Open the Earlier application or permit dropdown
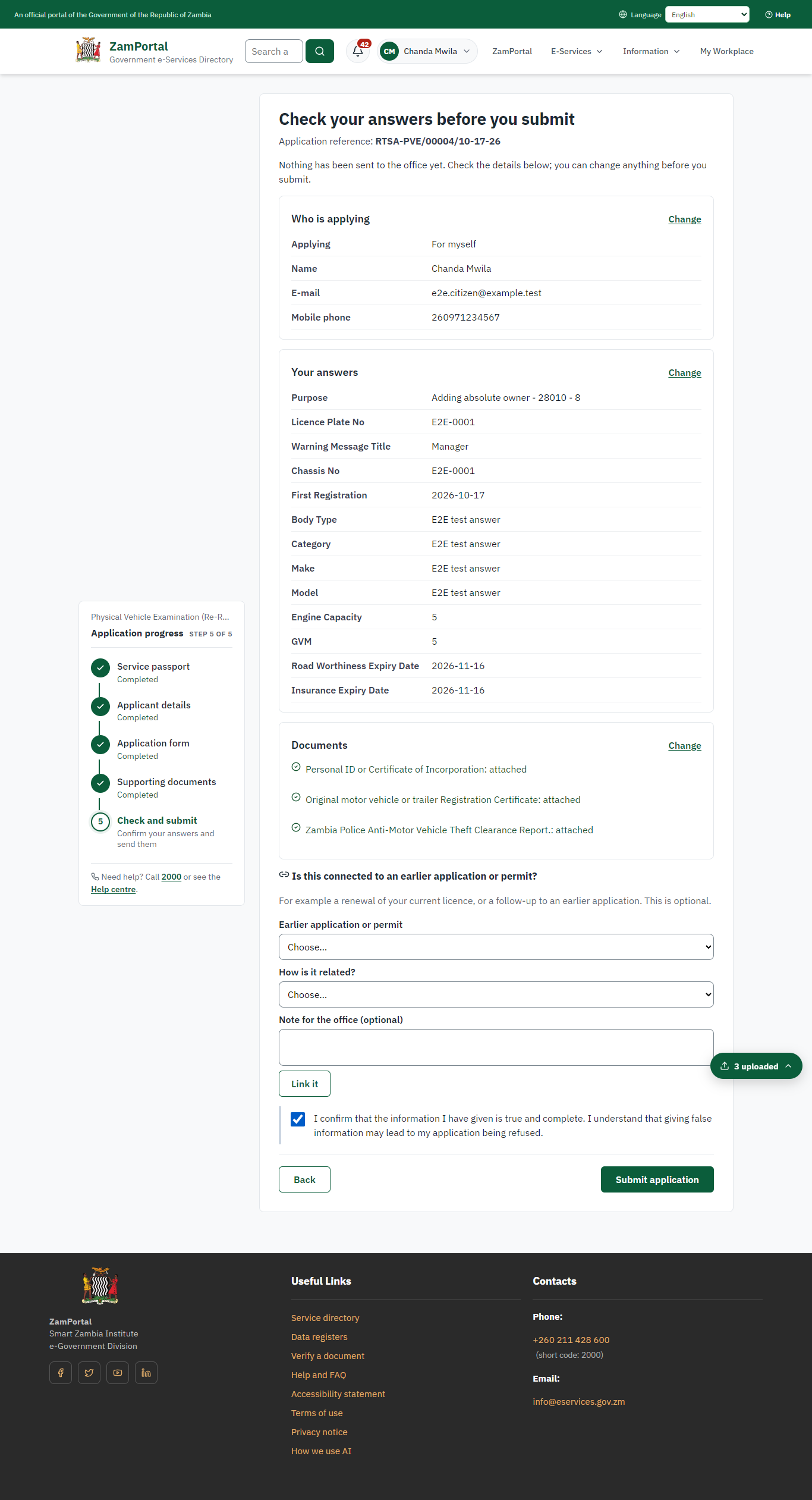Viewport: 812px width, 1500px height. tap(496, 947)
